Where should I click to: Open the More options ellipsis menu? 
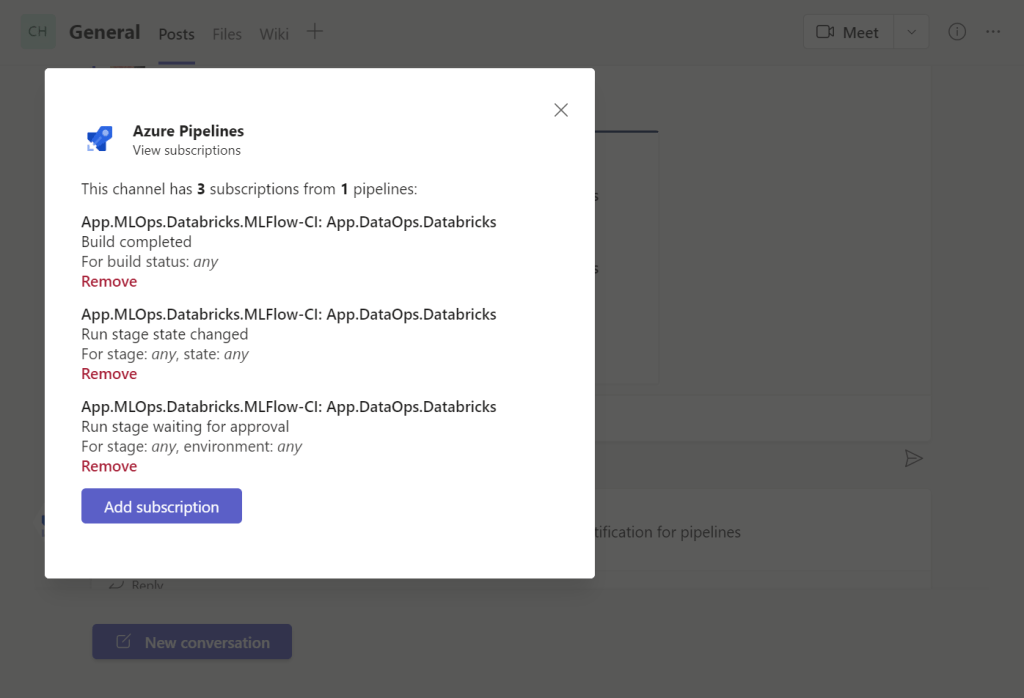pos(993,32)
